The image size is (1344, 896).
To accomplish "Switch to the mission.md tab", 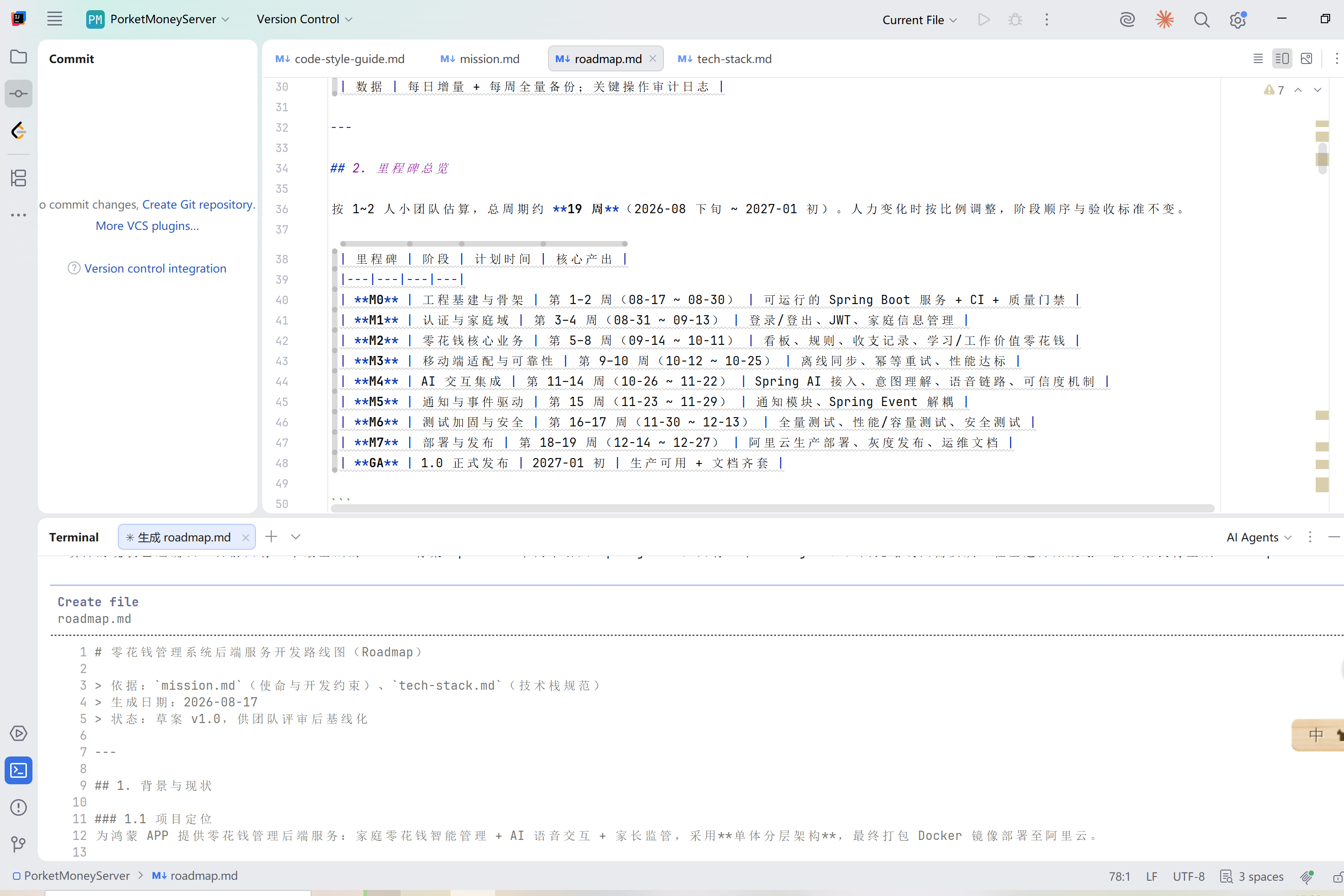I will [480, 58].
